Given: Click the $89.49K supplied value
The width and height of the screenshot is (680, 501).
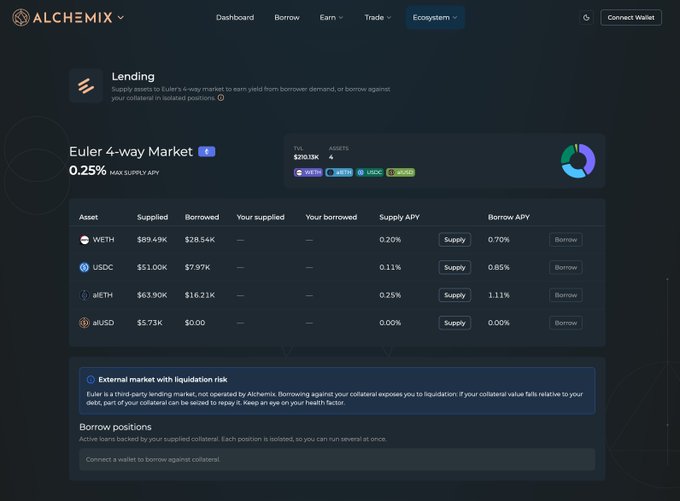Looking at the screenshot, I should point(152,240).
